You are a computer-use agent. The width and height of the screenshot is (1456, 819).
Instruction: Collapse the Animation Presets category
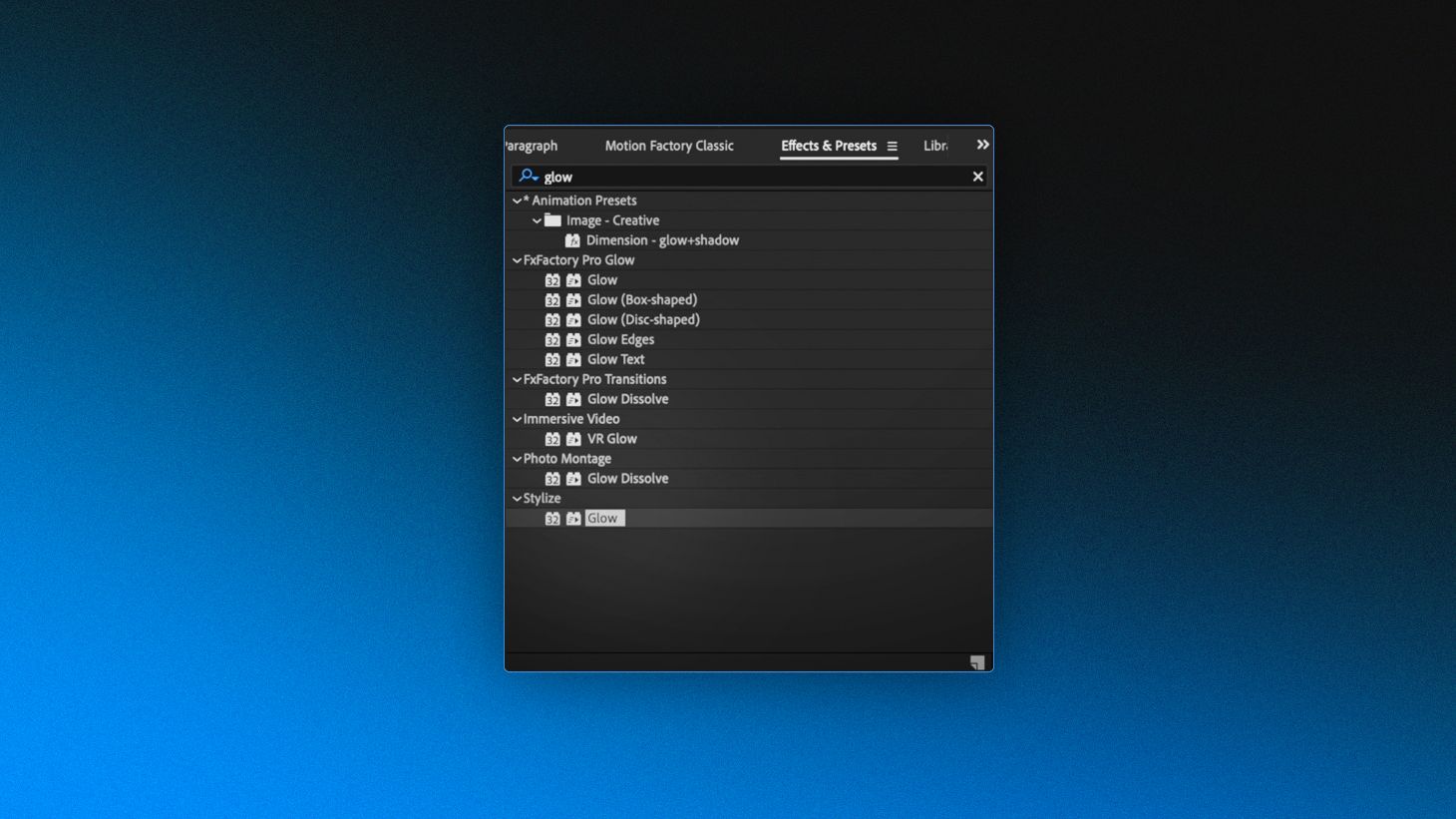point(517,201)
